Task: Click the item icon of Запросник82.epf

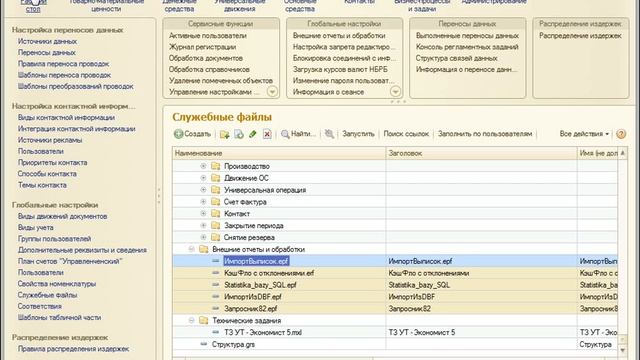Action: pos(216,308)
